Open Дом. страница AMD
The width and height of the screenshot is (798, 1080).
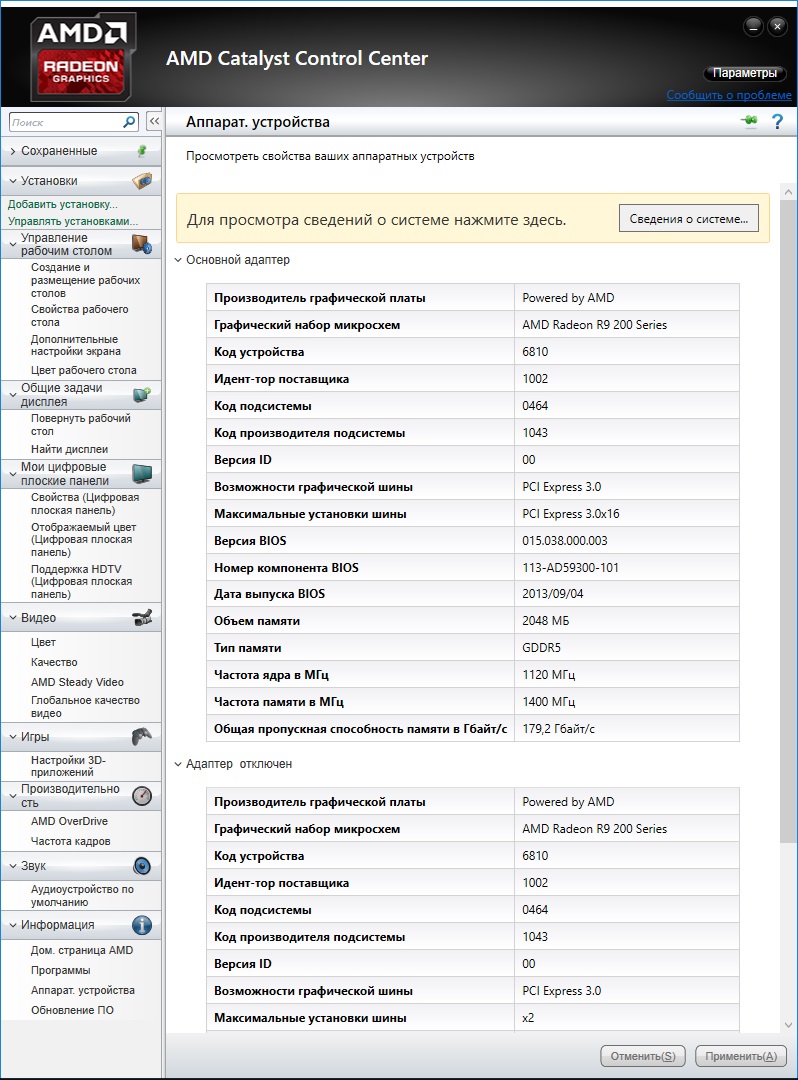click(x=81, y=950)
